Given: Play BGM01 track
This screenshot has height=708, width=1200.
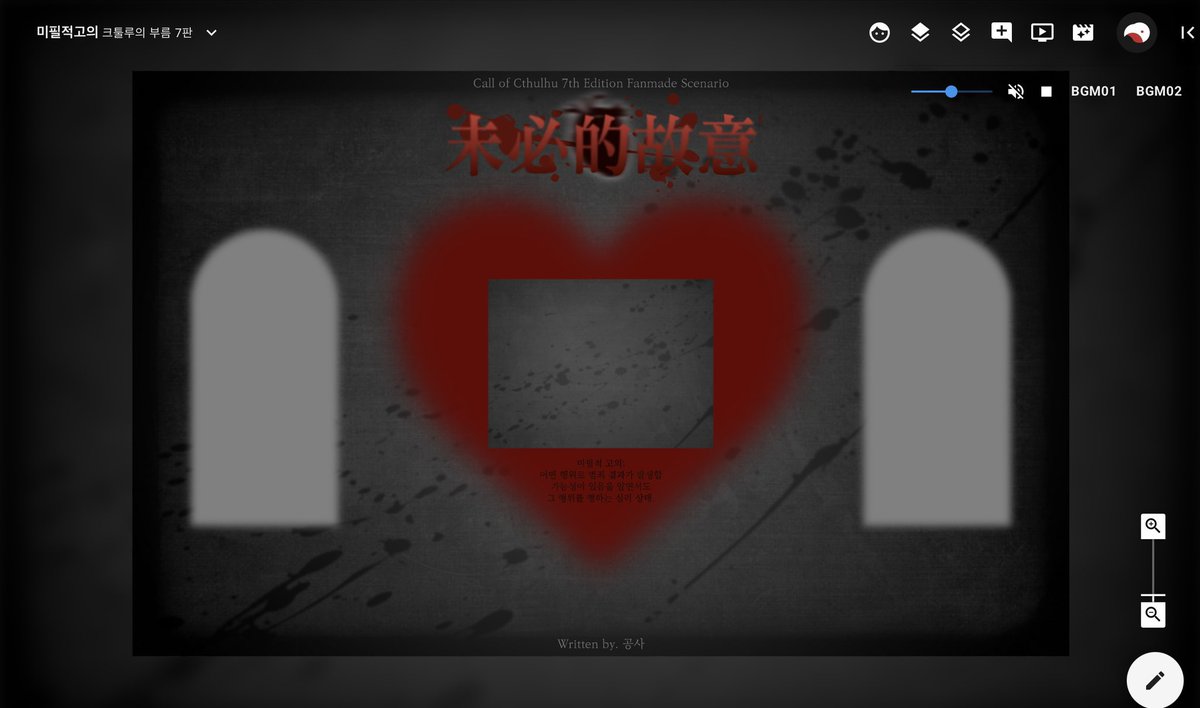Looking at the screenshot, I should [x=1093, y=91].
